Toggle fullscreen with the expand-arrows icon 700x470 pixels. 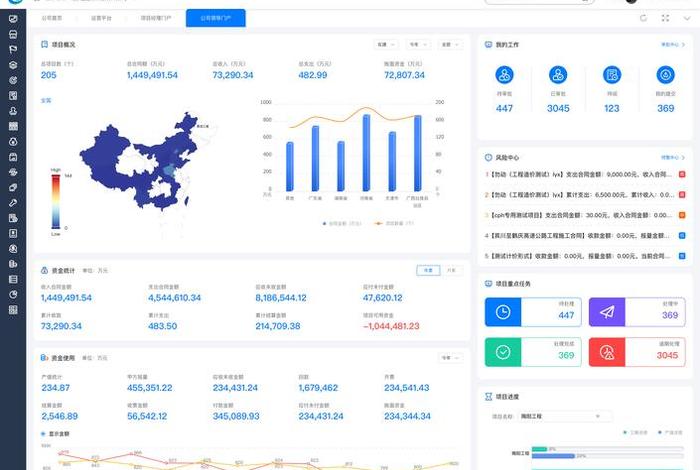[x=665, y=18]
